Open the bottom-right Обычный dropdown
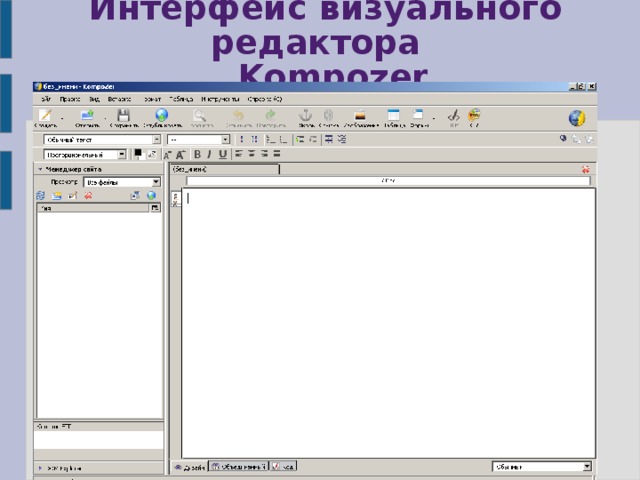Viewport: 640px width, 480px height. point(542,466)
